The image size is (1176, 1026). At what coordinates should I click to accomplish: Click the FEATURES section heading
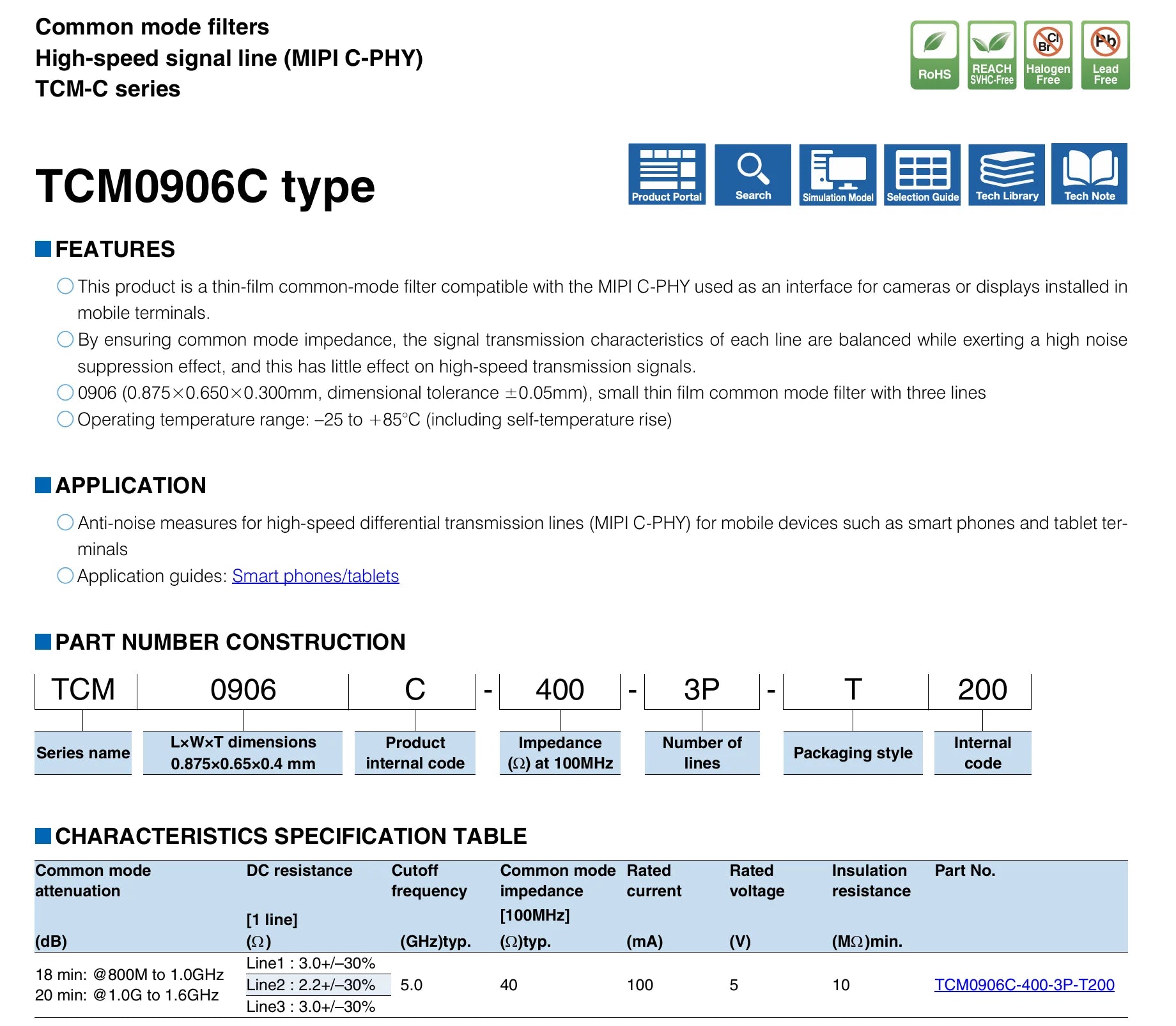coord(115,249)
